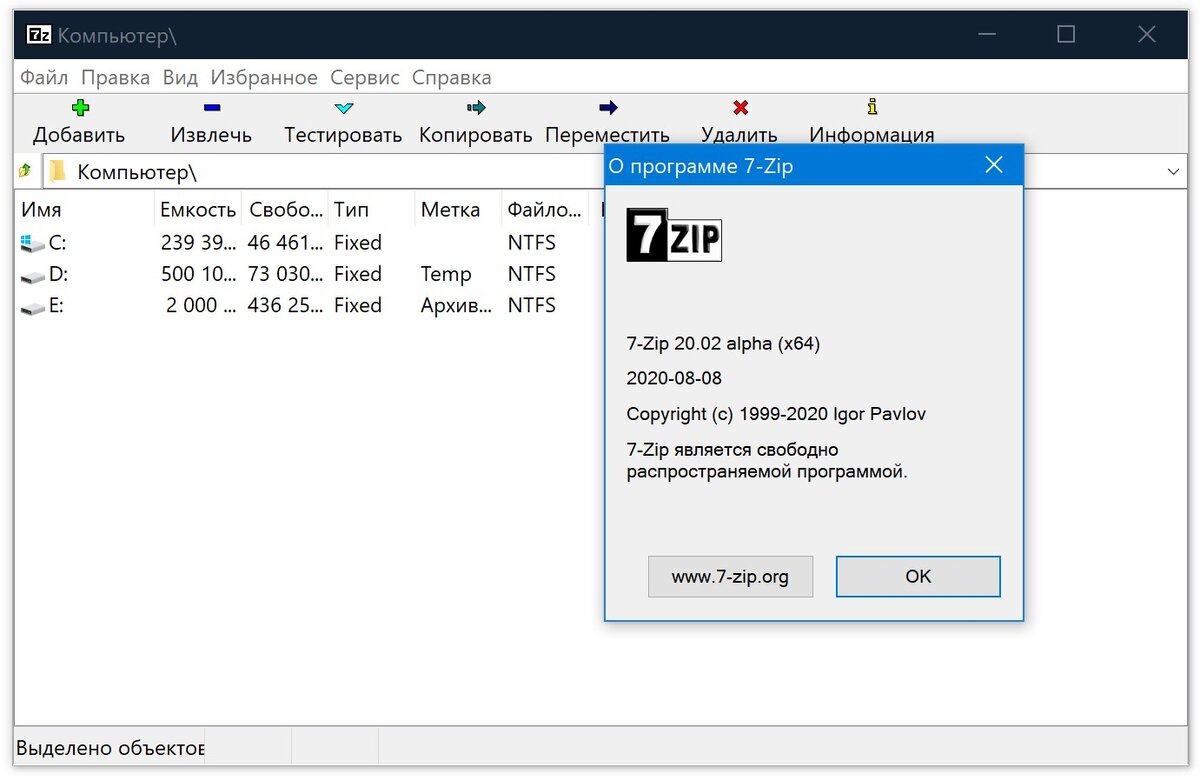Image resolution: width=1200 pixels, height=781 pixels.
Task: Open the Сервис menu
Action: click(x=365, y=77)
